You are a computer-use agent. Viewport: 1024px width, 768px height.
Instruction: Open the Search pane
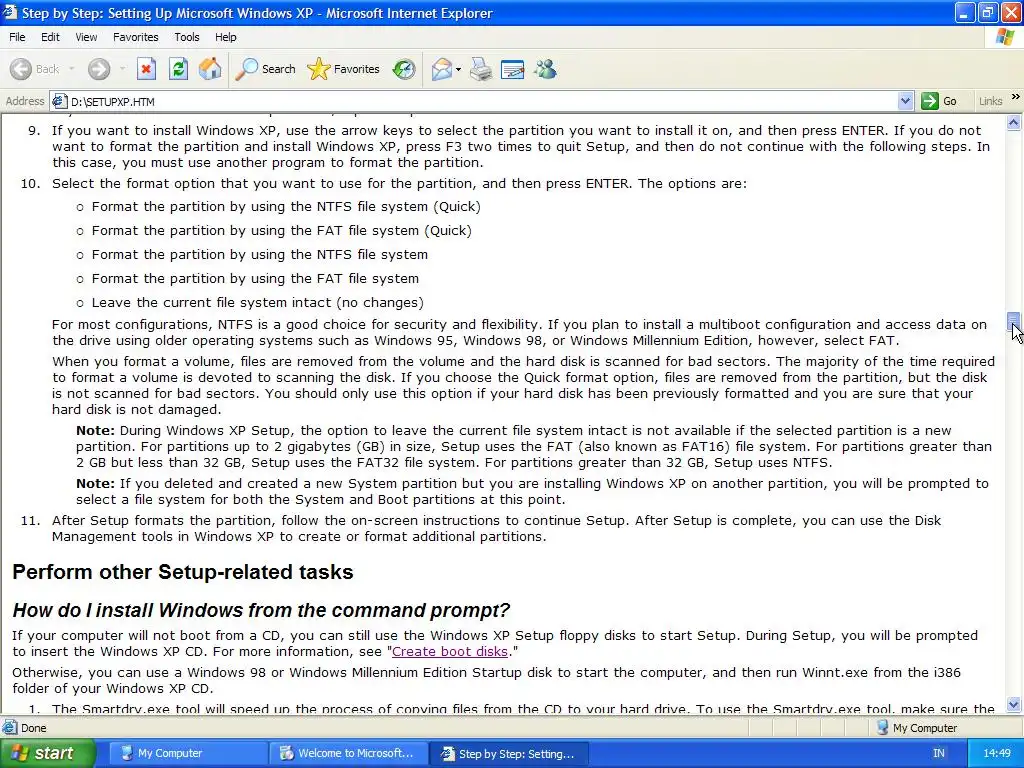[x=265, y=69]
